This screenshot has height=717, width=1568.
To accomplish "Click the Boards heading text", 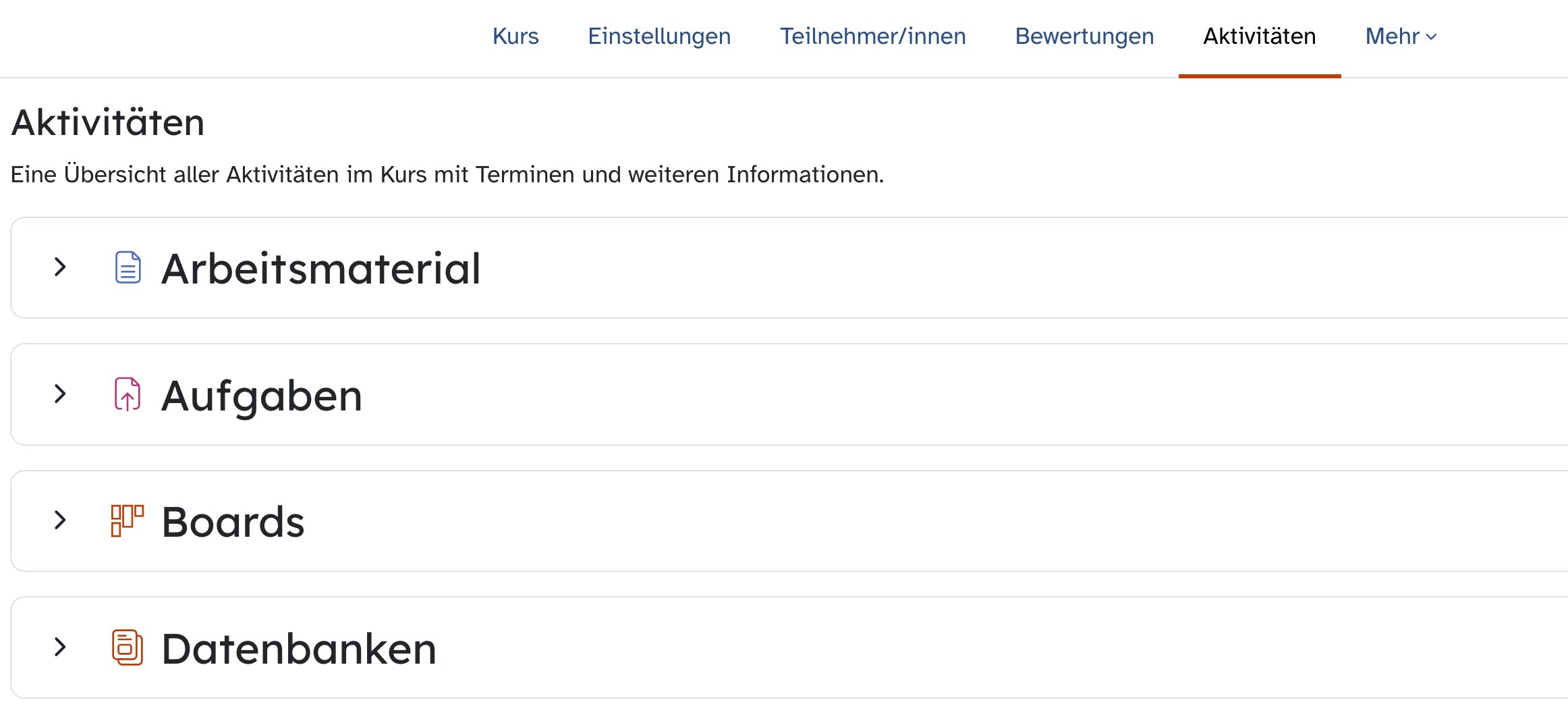I will pos(233,522).
